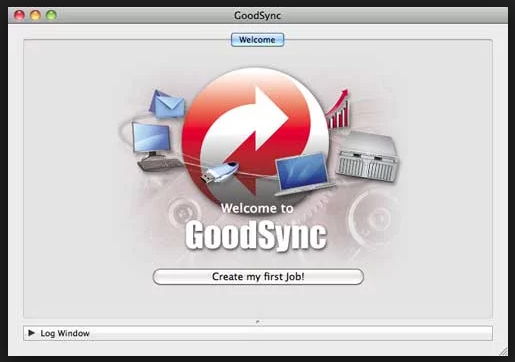Screen dimensions: 515x362
Task: Click the red close window button
Action: 19,15
